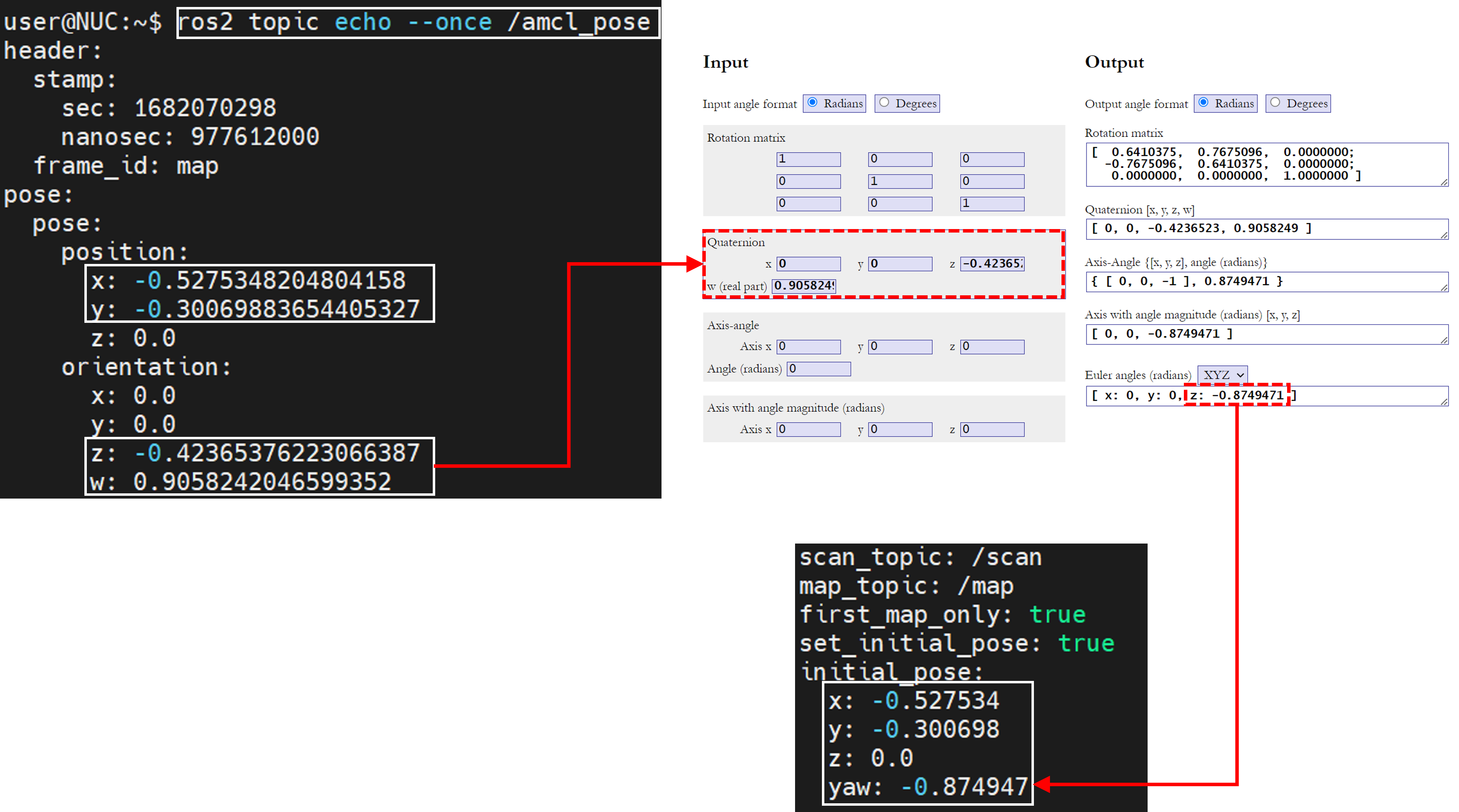Click rotation matrix row 2 column 1 field
1459x812 pixels.
coord(808,181)
